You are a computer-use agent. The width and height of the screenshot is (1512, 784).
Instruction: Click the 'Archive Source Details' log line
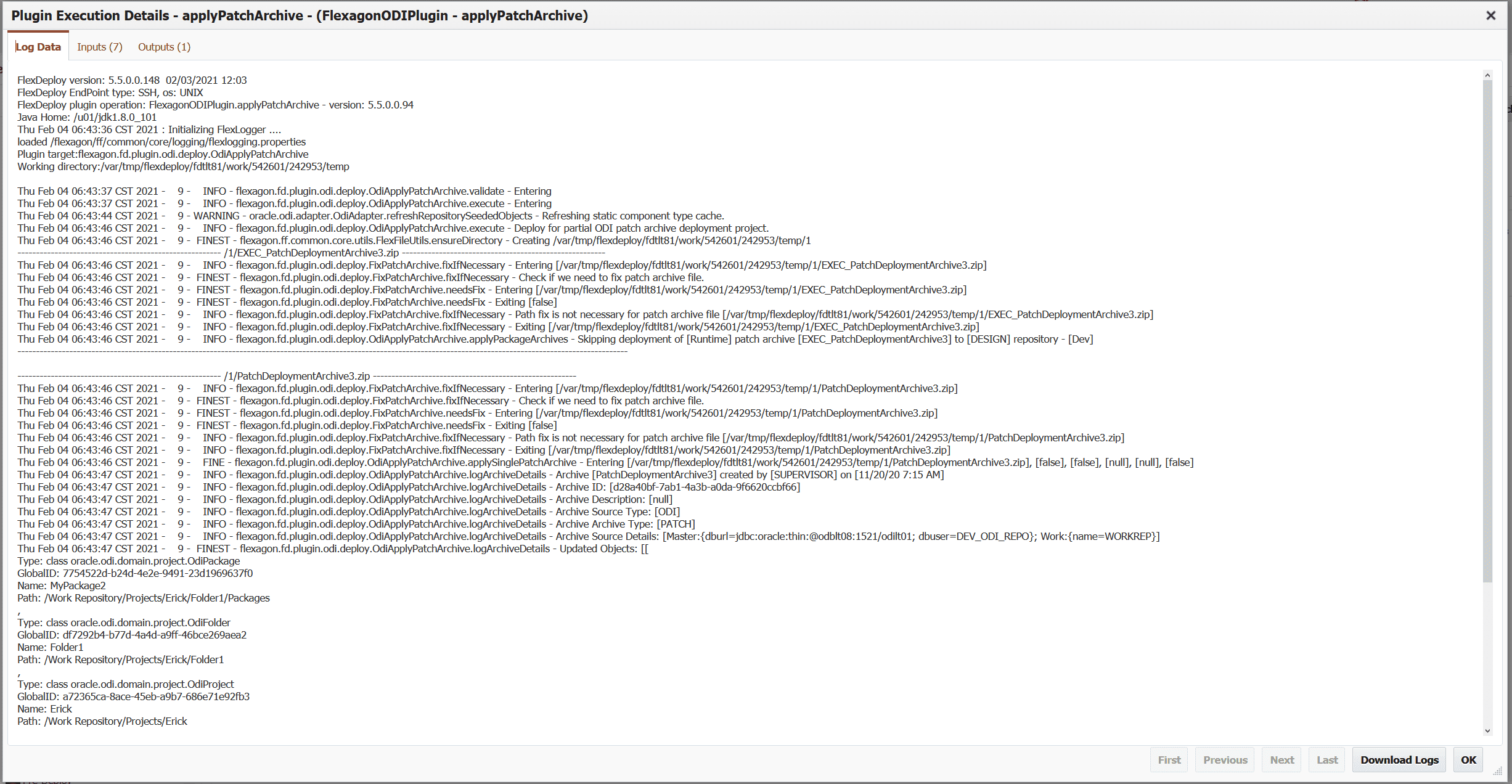coord(589,536)
